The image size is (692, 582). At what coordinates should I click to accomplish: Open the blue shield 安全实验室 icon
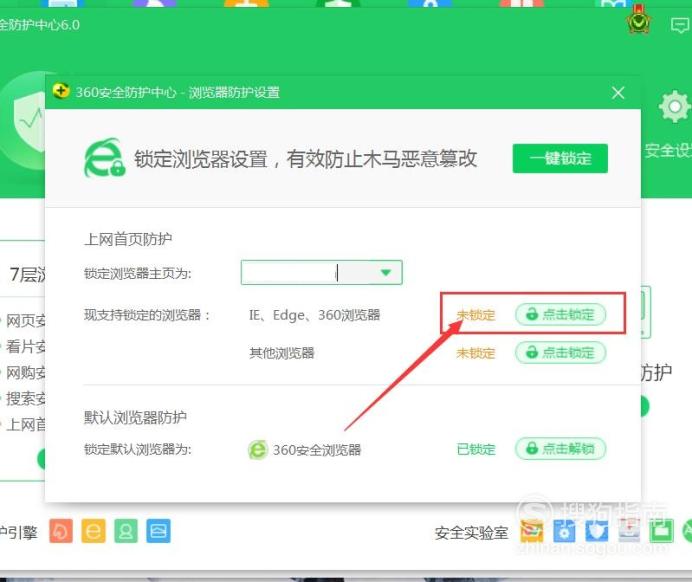[x=596, y=531]
